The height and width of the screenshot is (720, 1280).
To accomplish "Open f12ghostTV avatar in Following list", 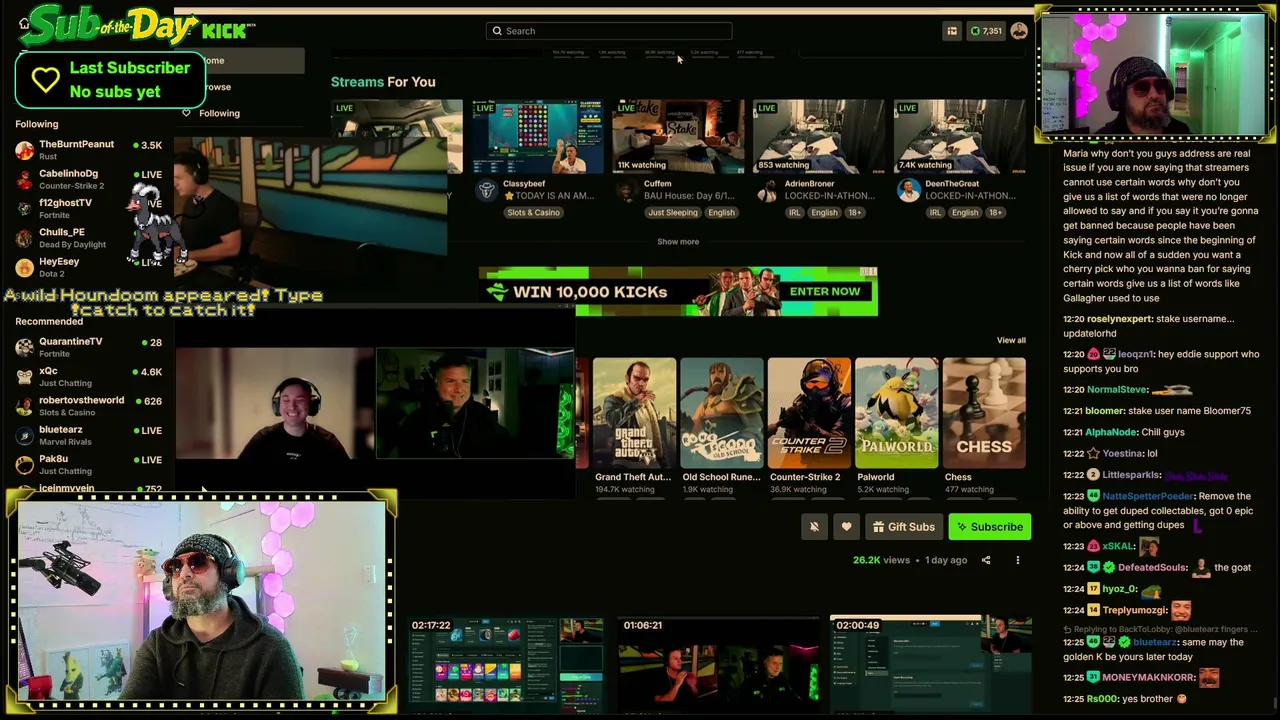I will 24,208.
